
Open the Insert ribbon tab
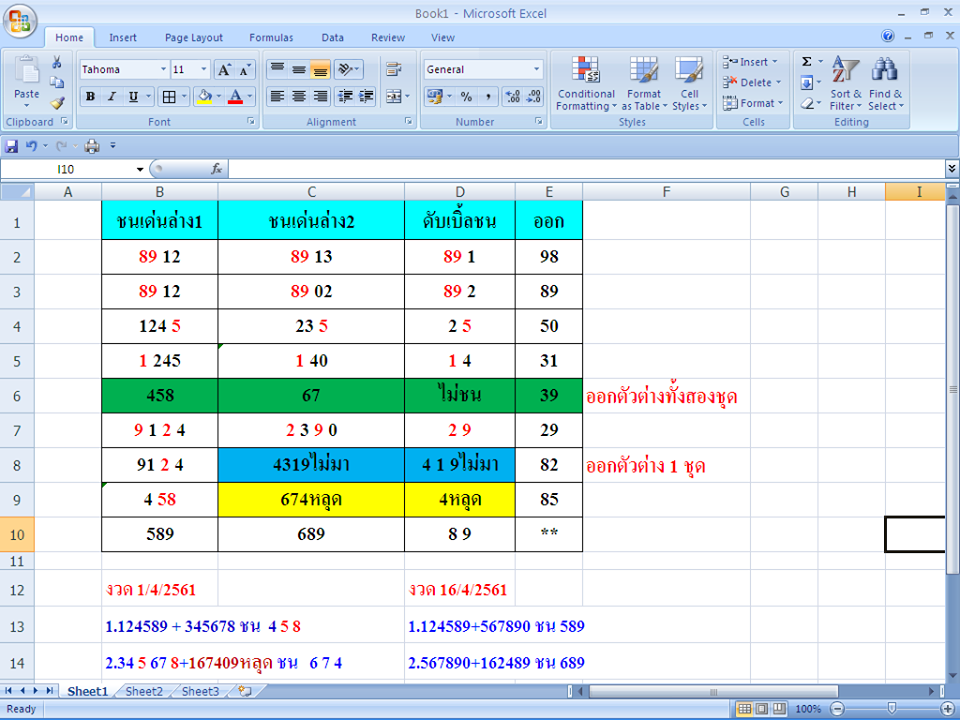pyautogui.click(x=122, y=37)
